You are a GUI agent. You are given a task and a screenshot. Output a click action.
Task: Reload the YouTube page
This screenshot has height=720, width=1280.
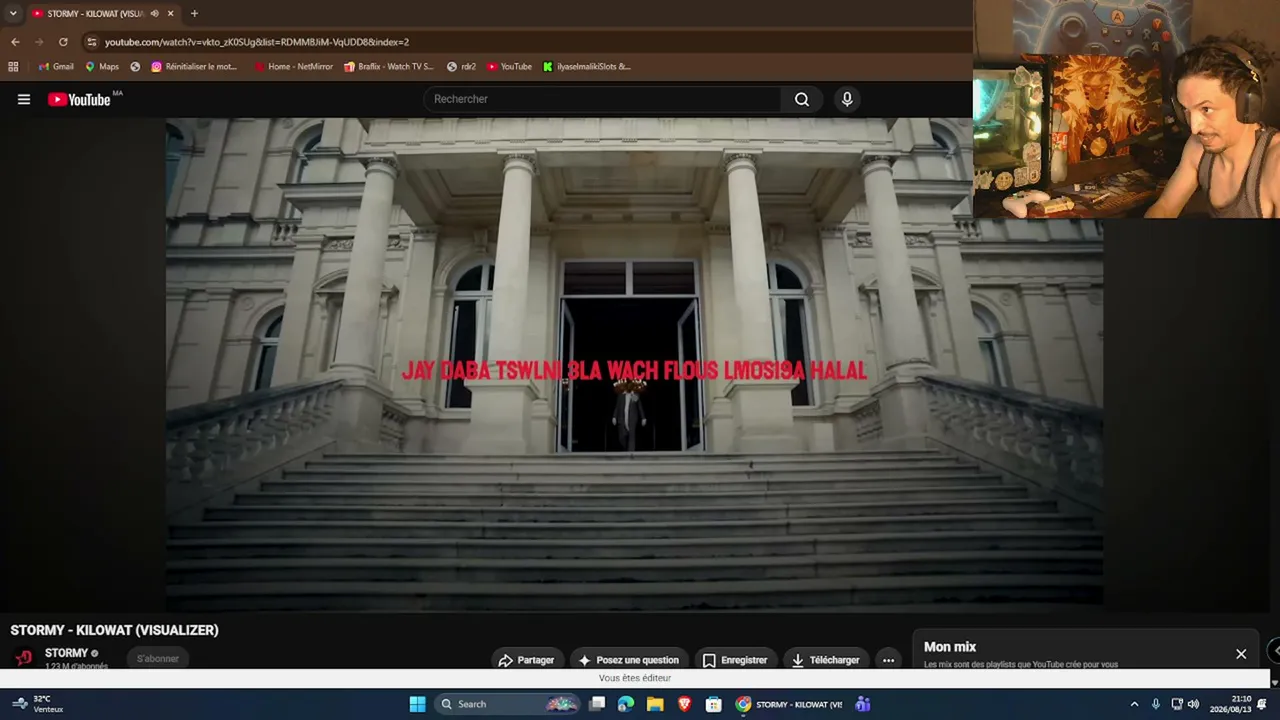63,42
